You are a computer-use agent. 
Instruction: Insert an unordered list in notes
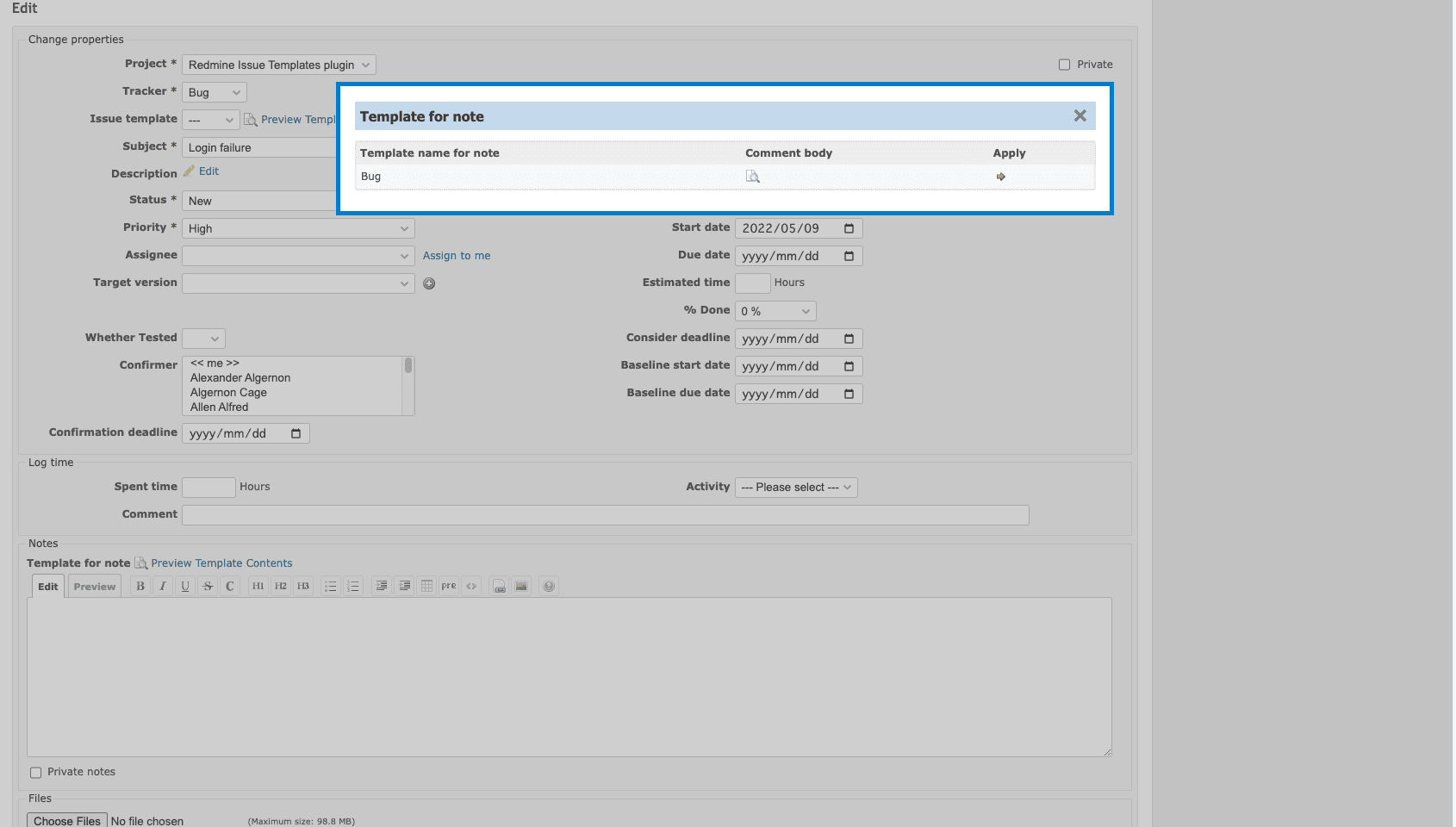point(330,587)
